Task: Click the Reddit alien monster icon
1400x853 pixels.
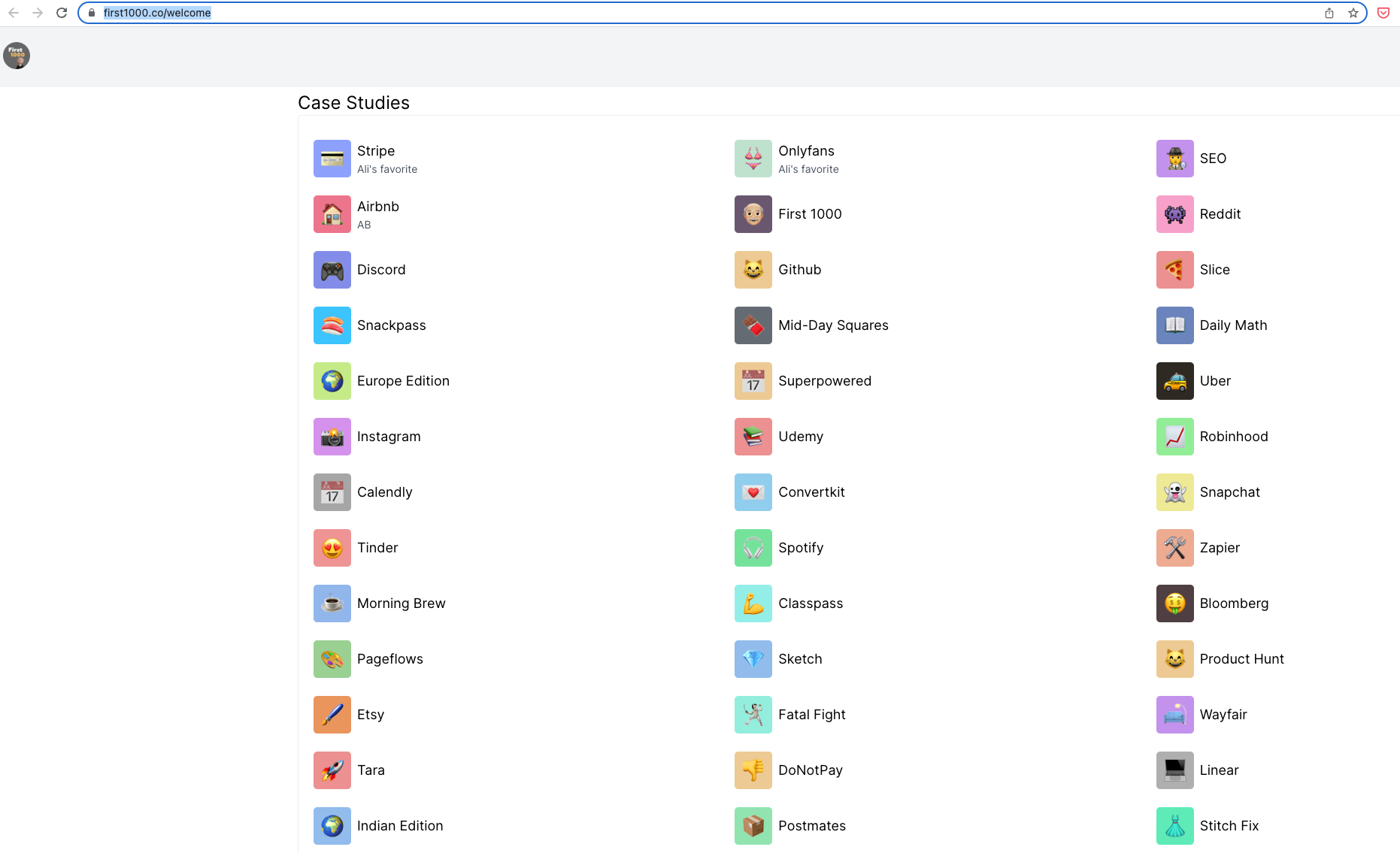Action: 1175,214
